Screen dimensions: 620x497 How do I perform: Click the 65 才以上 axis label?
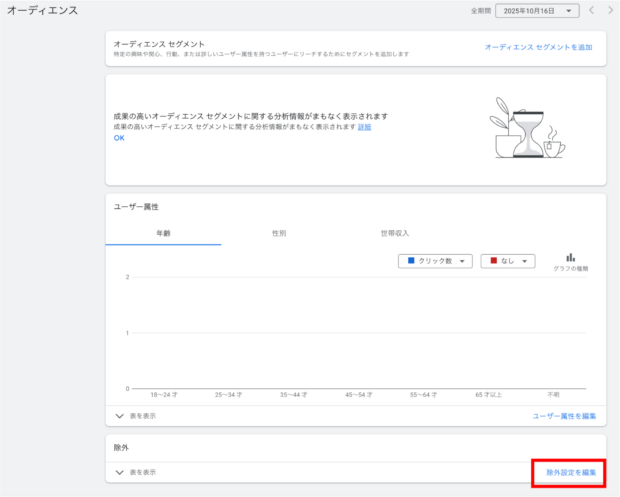coord(488,395)
